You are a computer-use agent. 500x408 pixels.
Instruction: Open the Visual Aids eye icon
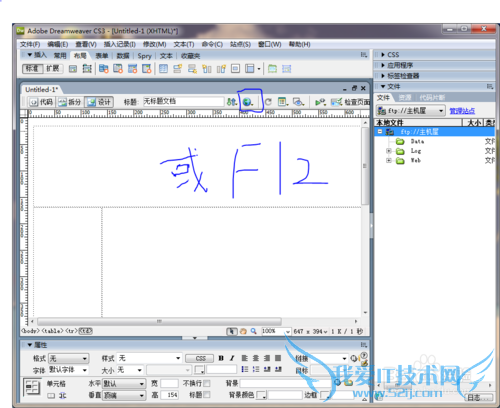tap(298, 102)
